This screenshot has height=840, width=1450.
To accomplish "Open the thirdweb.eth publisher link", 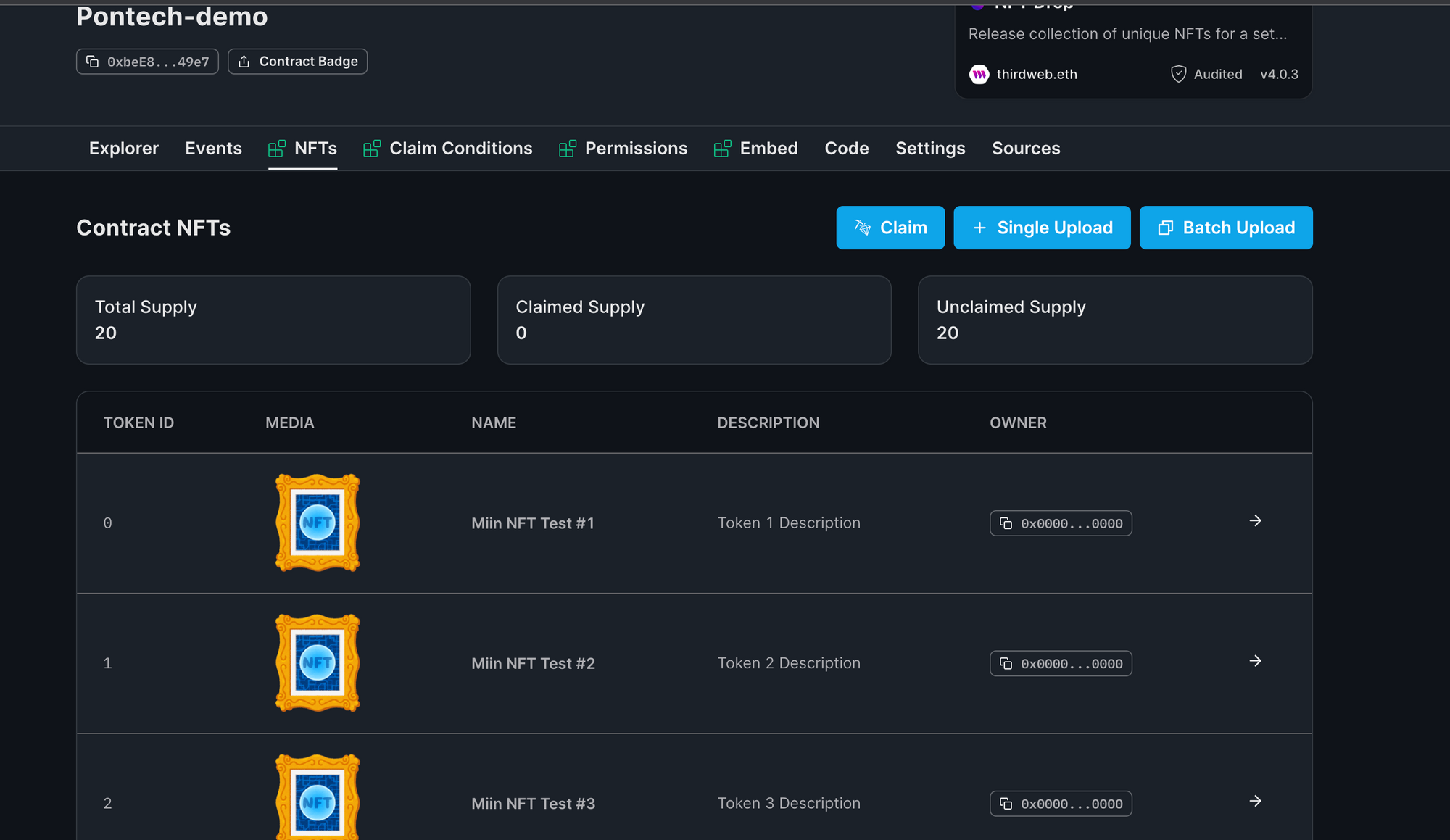I will click(1037, 74).
